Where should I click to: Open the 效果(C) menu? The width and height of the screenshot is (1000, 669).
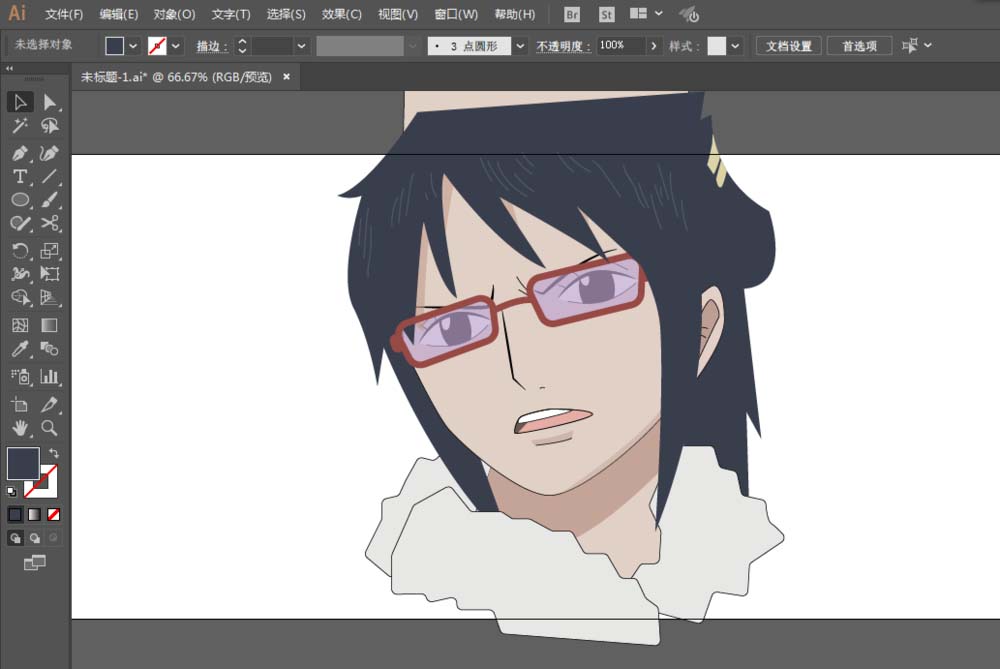coord(341,14)
